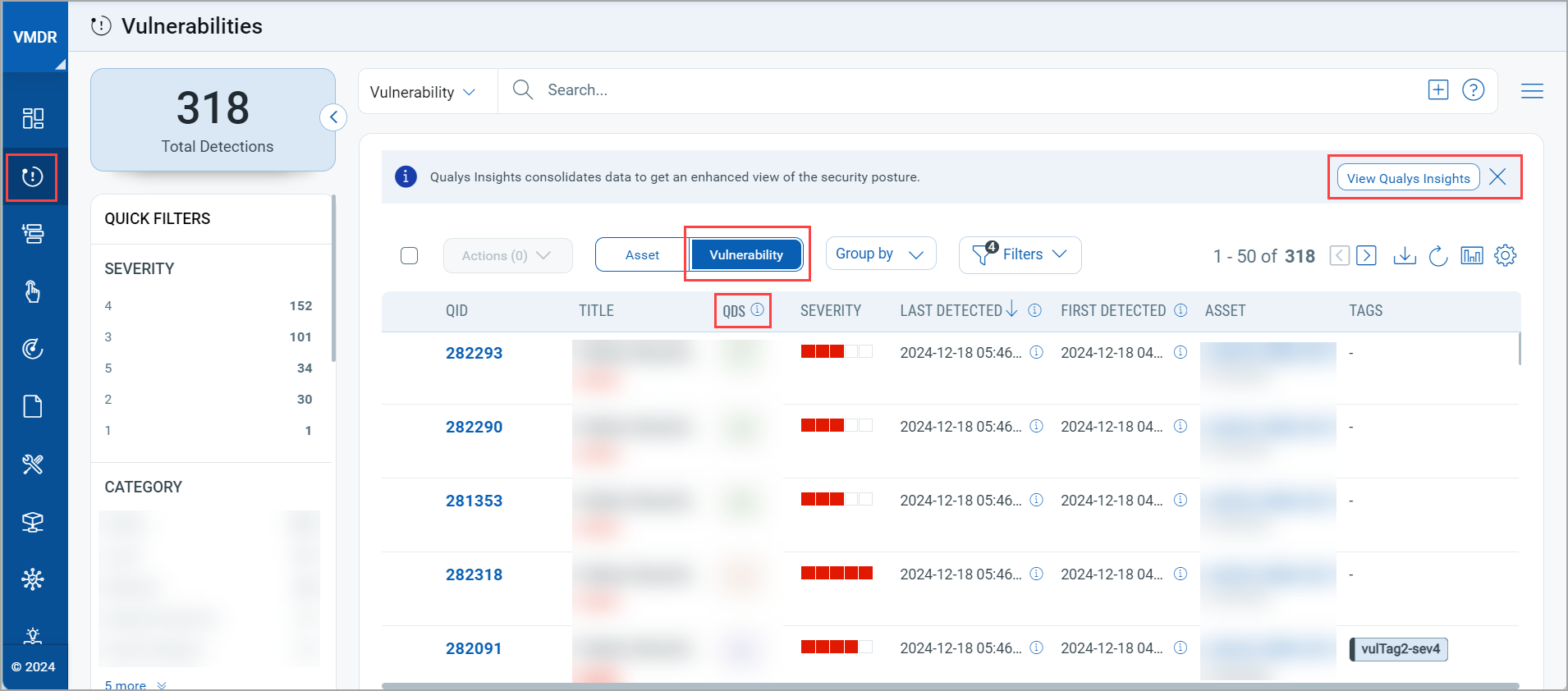Switch to the Asset view toggle
The image size is (1568, 691).
pyautogui.click(x=642, y=255)
